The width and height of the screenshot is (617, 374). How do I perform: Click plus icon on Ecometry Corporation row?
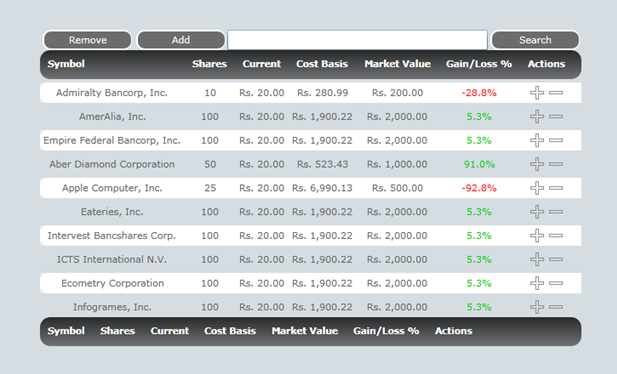(537, 283)
